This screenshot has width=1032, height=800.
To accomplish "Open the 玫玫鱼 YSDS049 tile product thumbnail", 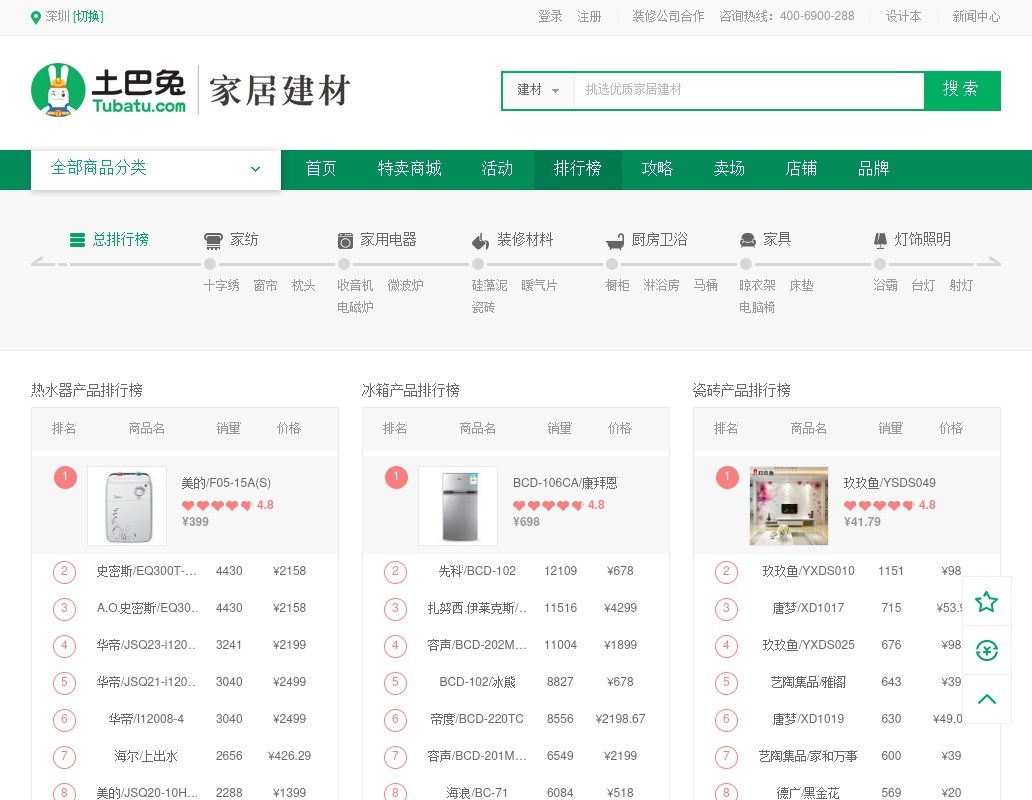I will [789, 506].
